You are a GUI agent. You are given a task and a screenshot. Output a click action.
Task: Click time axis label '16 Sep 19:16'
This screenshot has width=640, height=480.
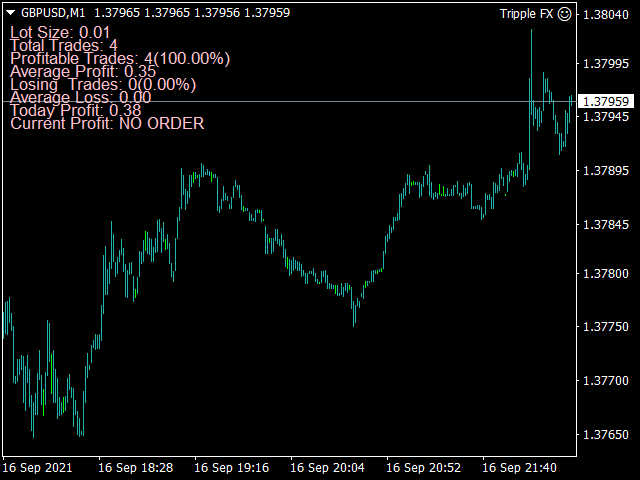(x=232, y=468)
